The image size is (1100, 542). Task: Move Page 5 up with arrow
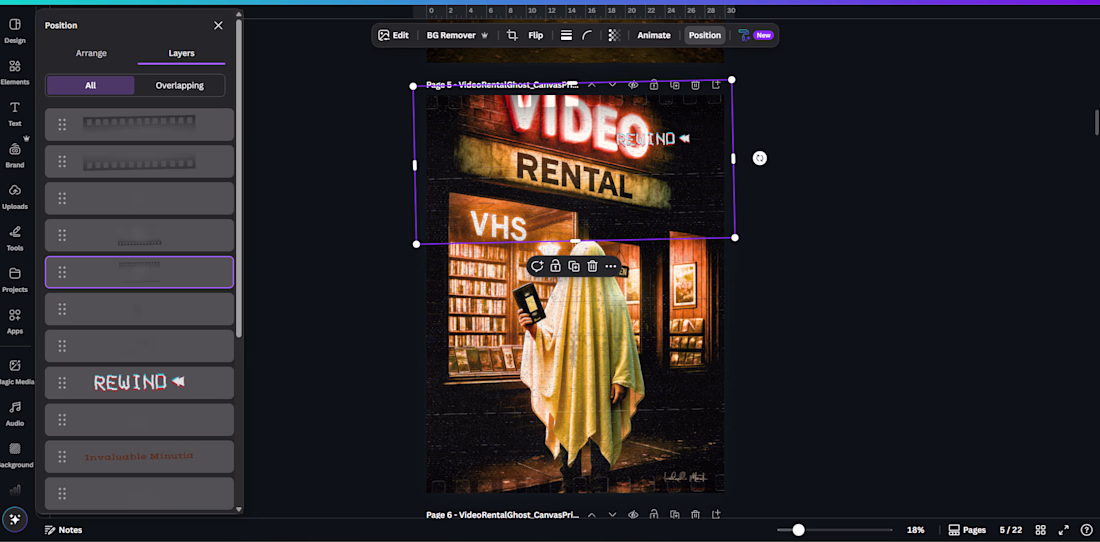(591, 85)
